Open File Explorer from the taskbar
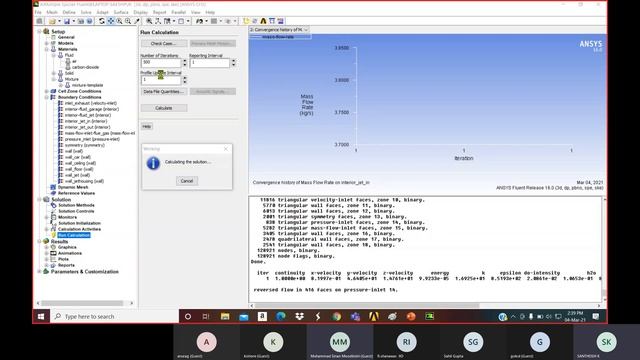 (225, 316)
